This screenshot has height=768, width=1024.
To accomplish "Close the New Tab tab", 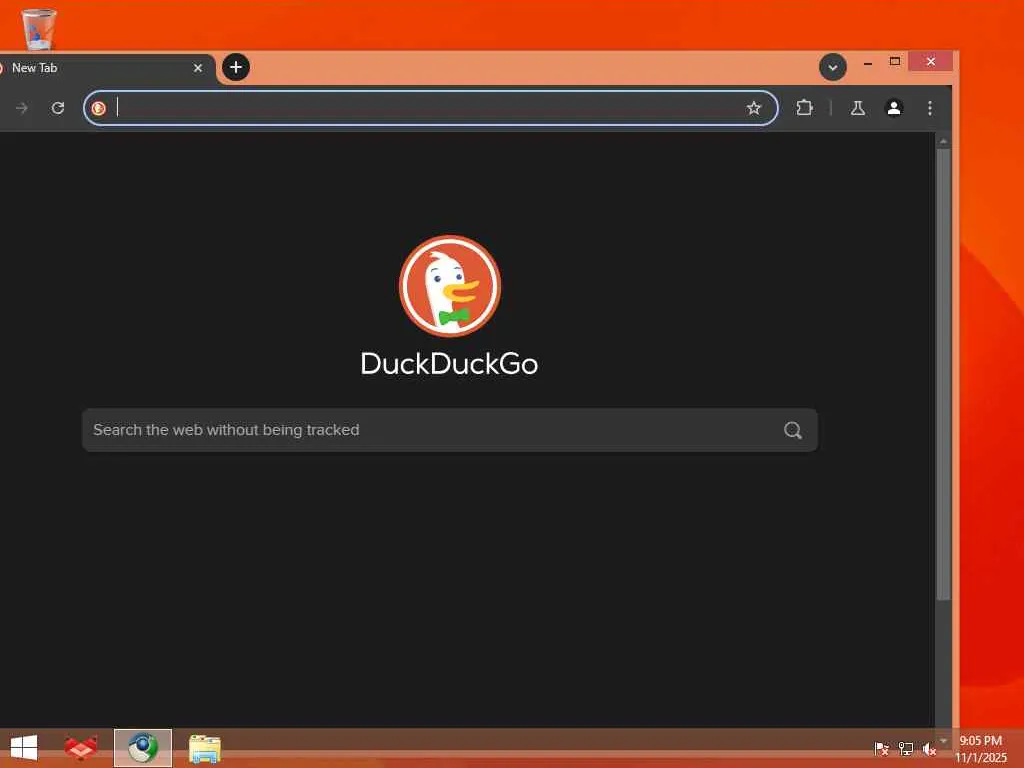I will click(198, 68).
